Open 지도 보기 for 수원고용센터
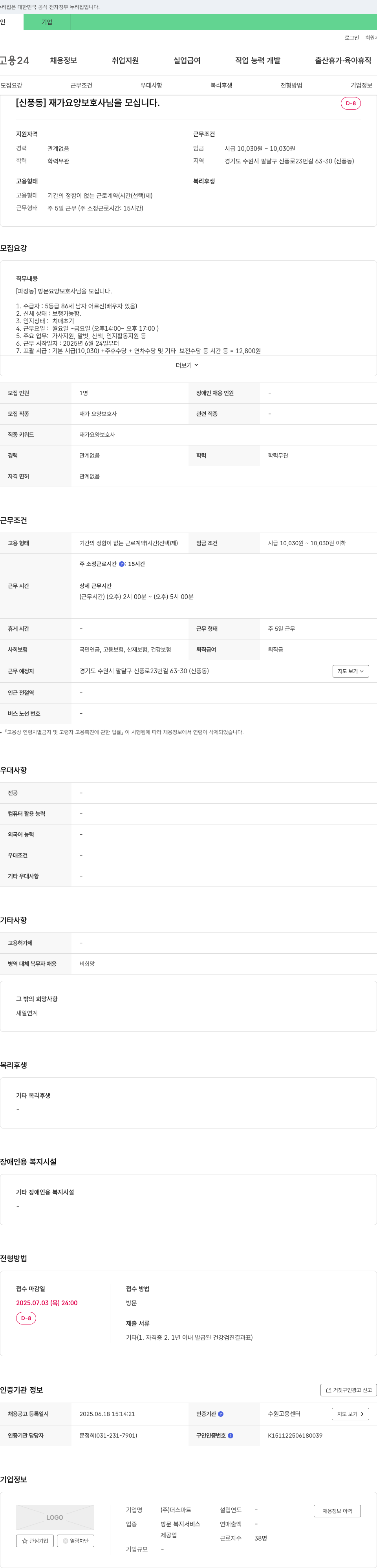This screenshot has width=377, height=1568. pyautogui.click(x=350, y=1414)
